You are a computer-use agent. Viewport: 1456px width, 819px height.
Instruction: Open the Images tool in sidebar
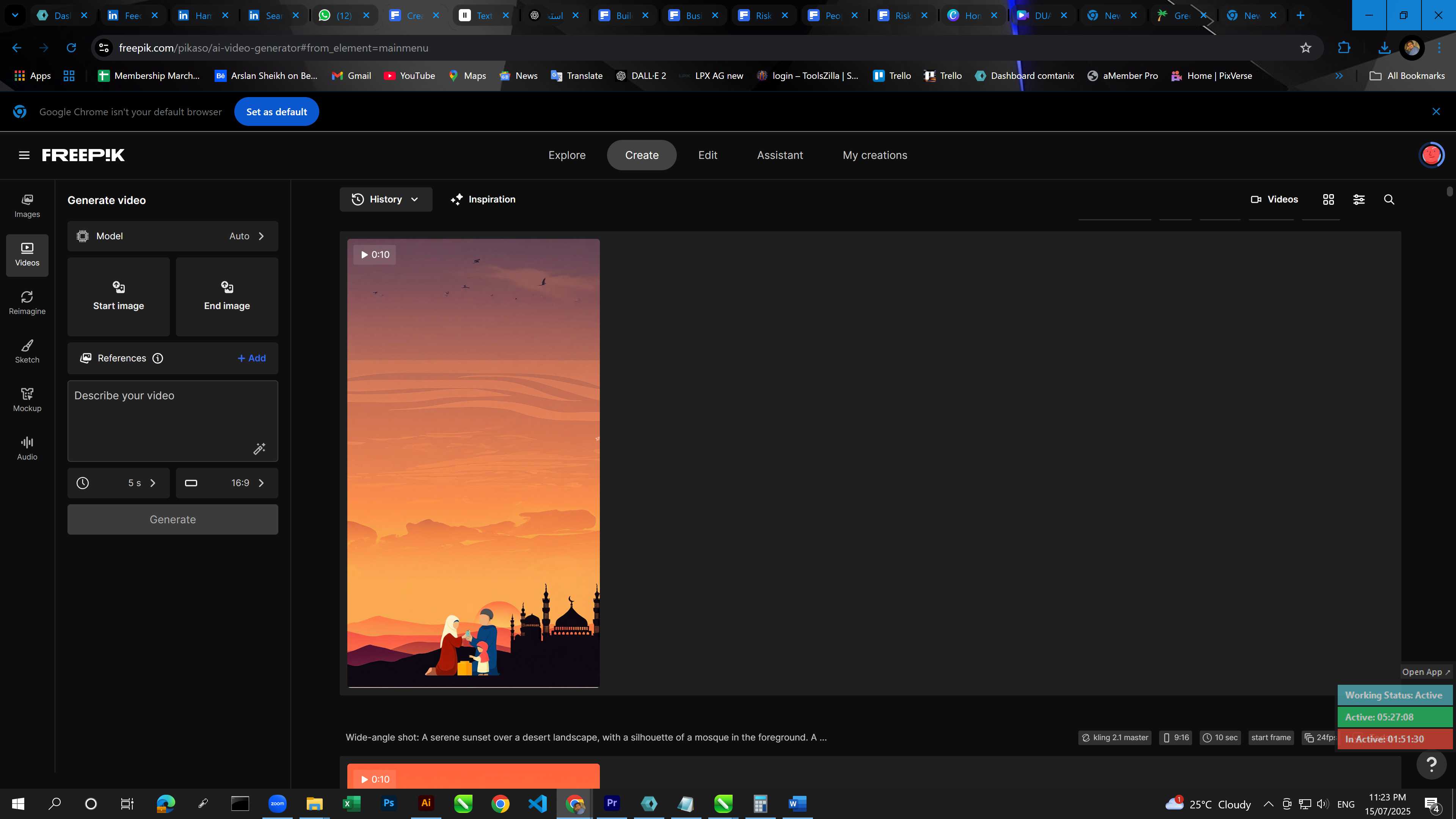(x=27, y=206)
